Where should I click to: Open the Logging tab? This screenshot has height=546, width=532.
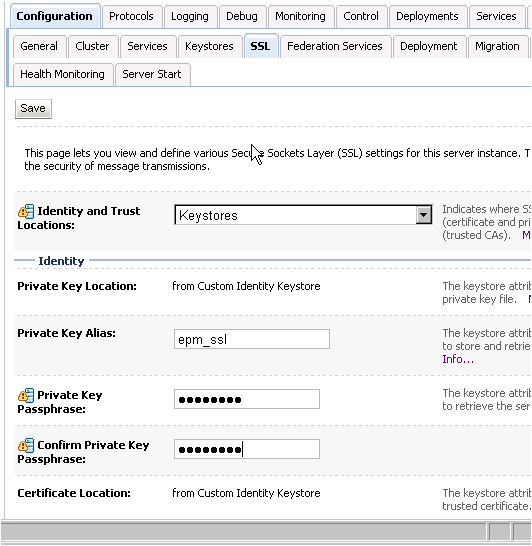click(x=190, y=16)
